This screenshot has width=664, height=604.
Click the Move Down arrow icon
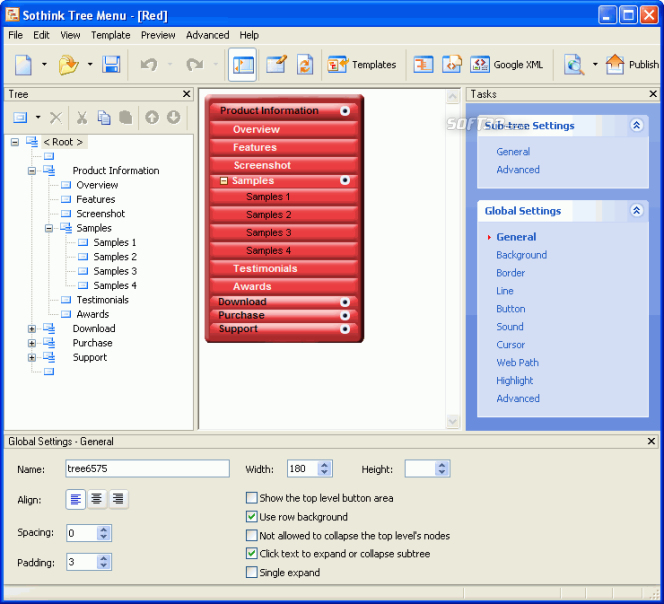173,117
